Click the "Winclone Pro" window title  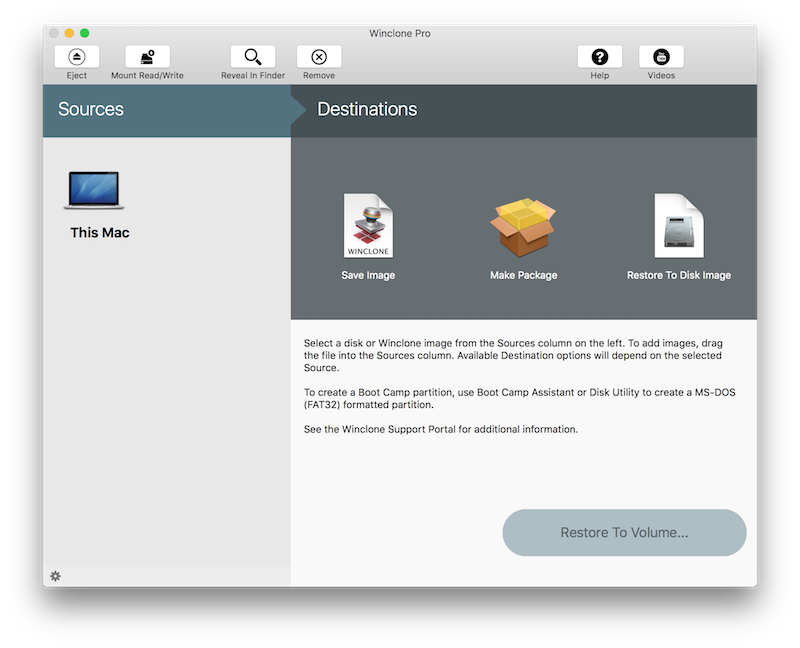point(400,34)
